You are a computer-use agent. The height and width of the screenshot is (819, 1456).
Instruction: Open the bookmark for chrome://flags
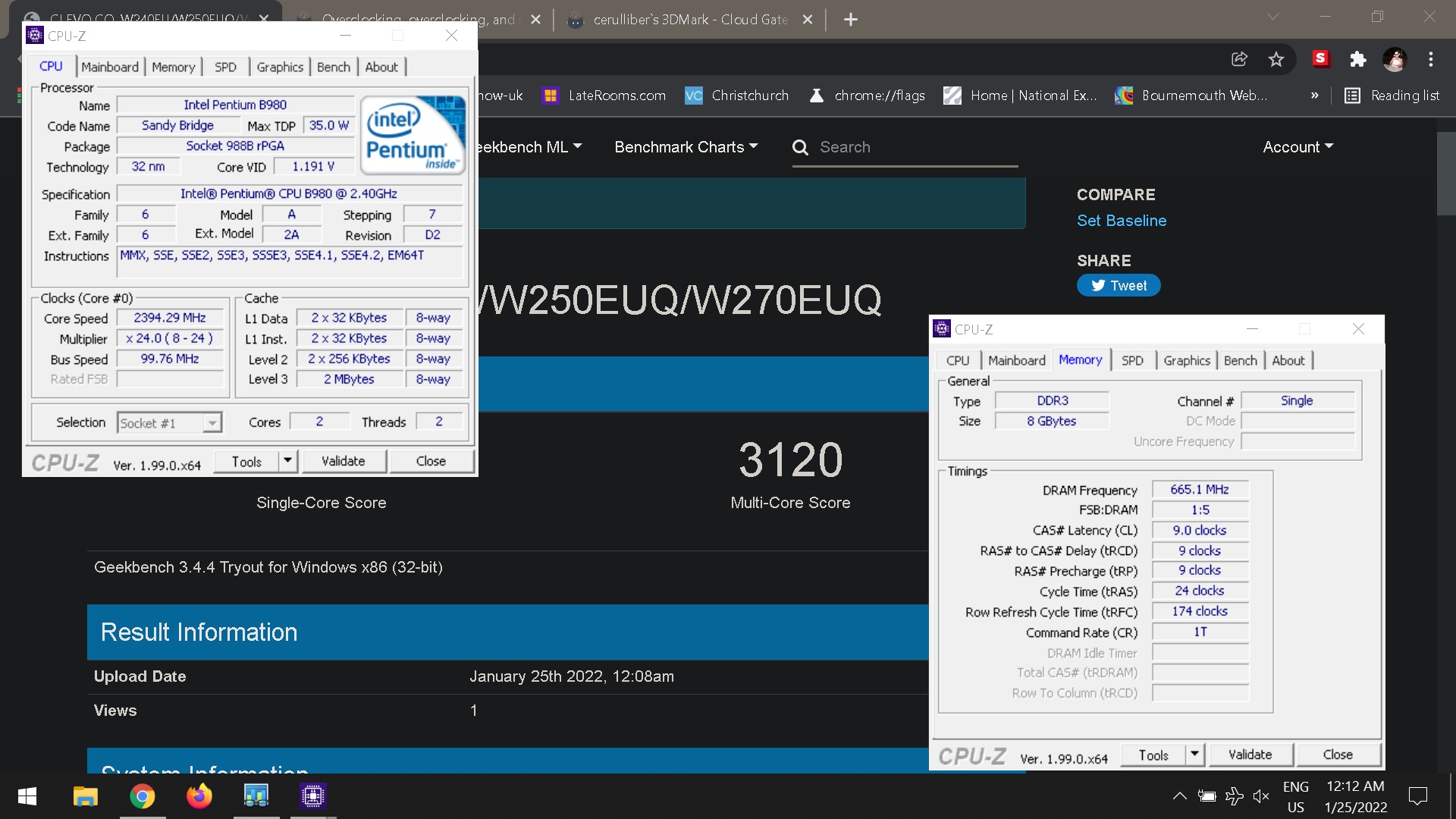point(867,96)
